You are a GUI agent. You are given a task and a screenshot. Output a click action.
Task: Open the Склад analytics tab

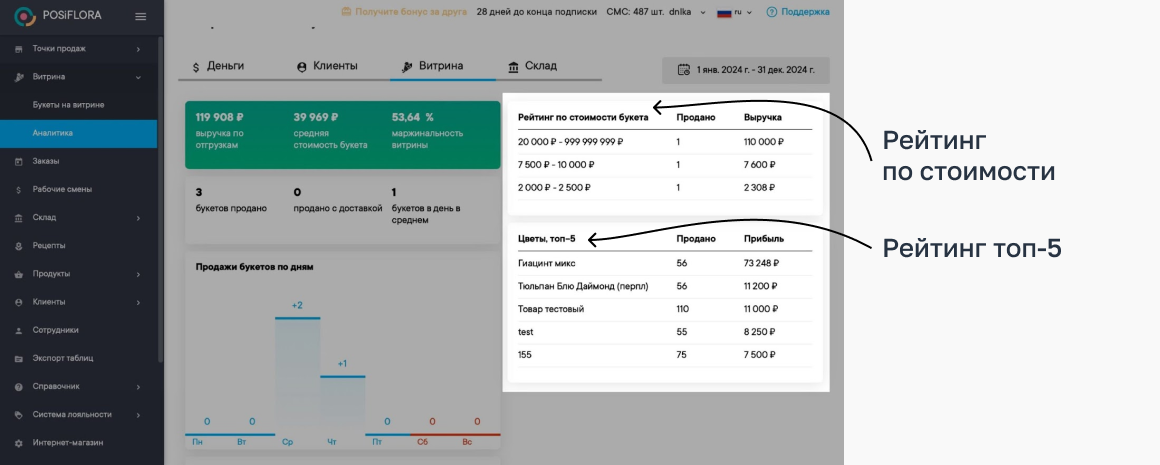point(532,66)
